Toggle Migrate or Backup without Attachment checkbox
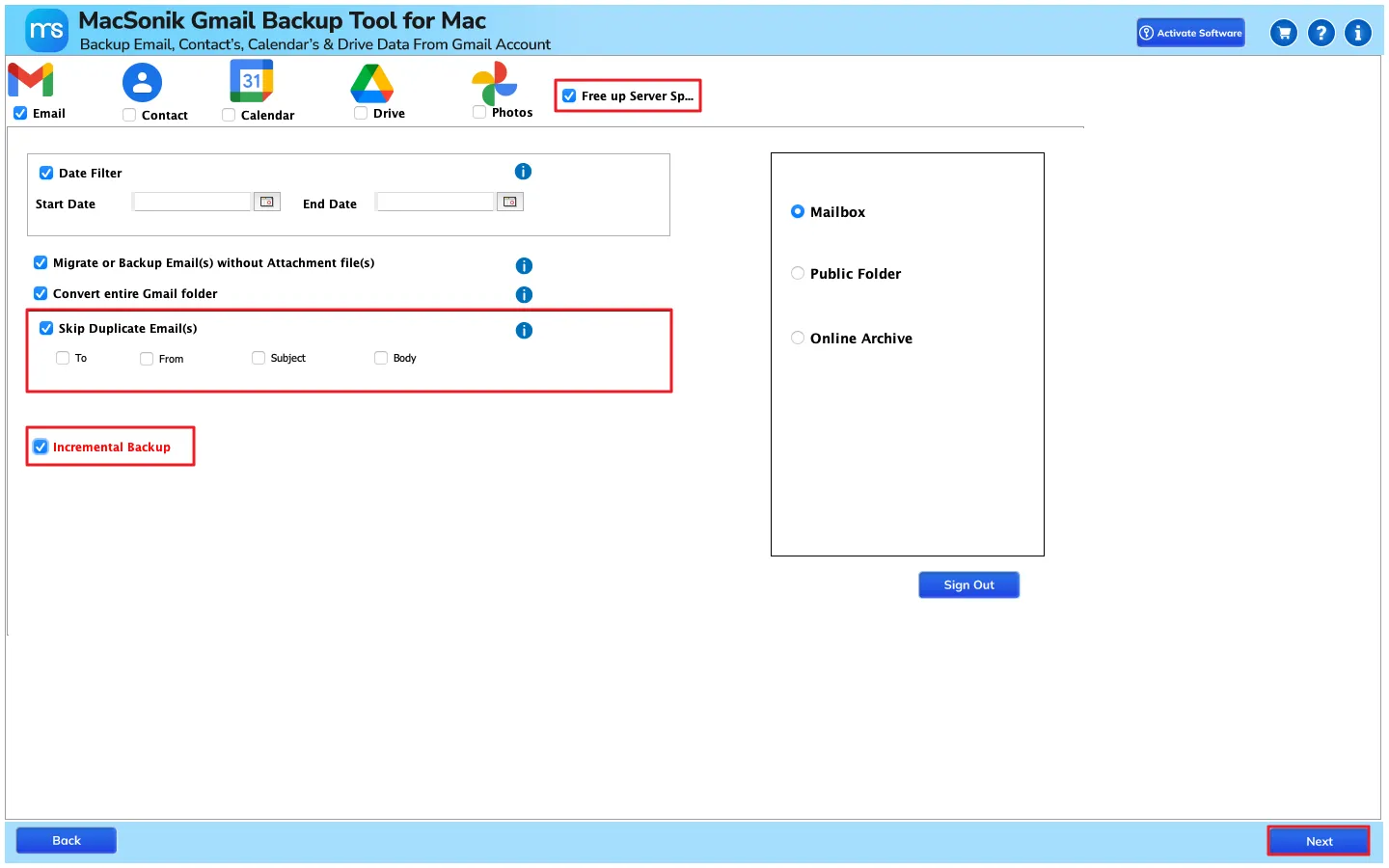The height and width of the screenshot is (868, 1389). pos(41,262)
